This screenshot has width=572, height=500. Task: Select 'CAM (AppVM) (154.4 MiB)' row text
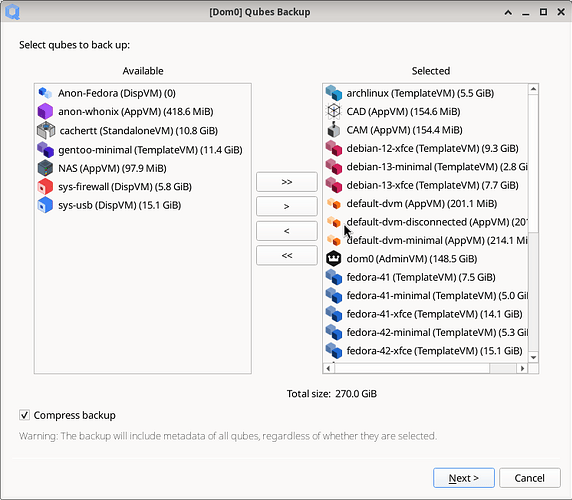(x=405, y=130)
